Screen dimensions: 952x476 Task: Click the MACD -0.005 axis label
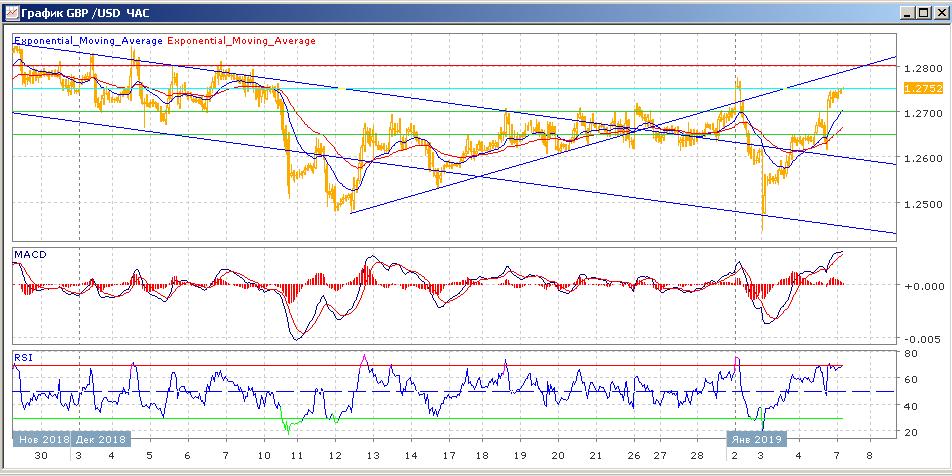coord(919,339)
